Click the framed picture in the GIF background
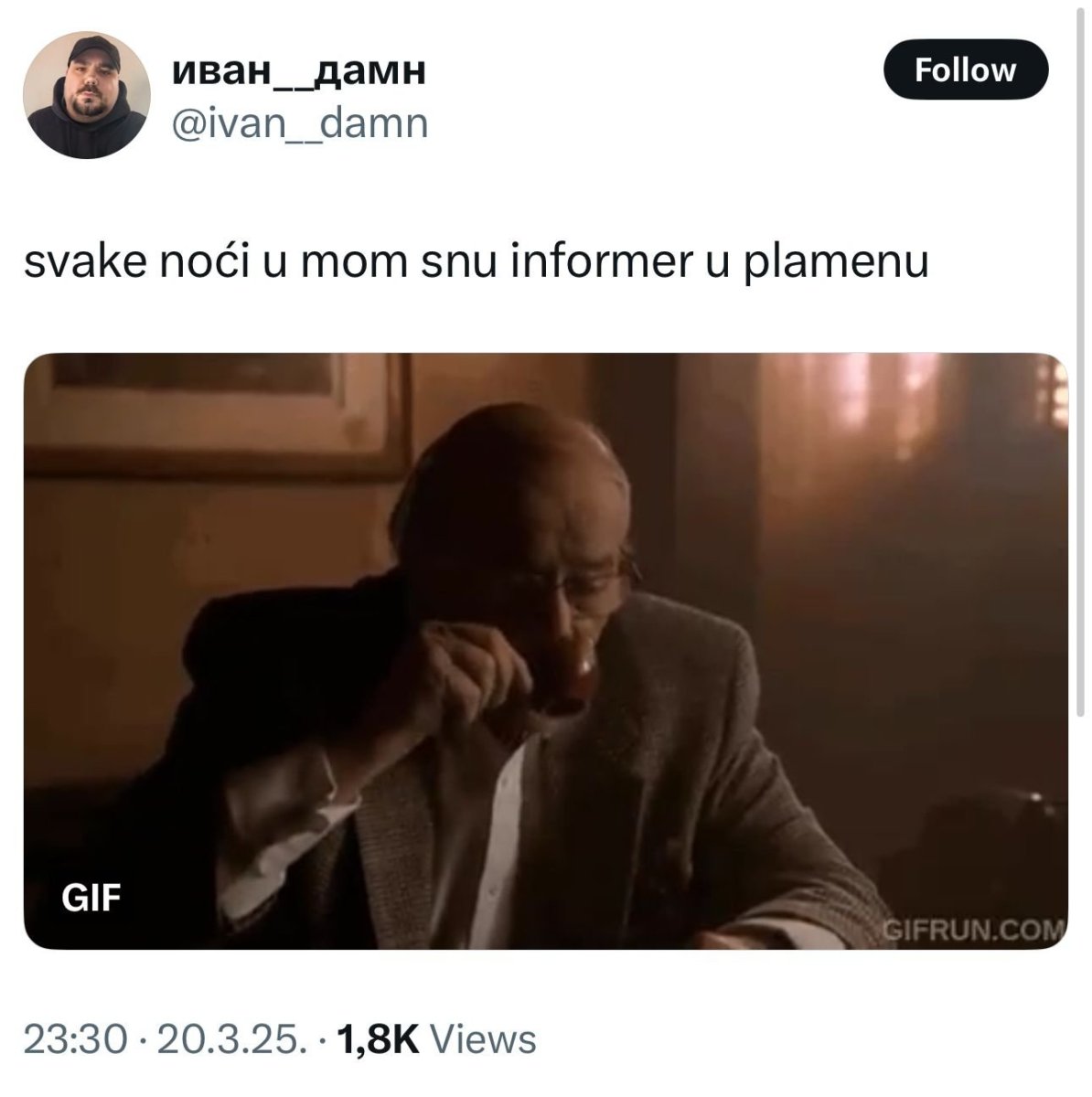Image resolution: width=1092 pixels, height=1097 pixels. point(217,410)
